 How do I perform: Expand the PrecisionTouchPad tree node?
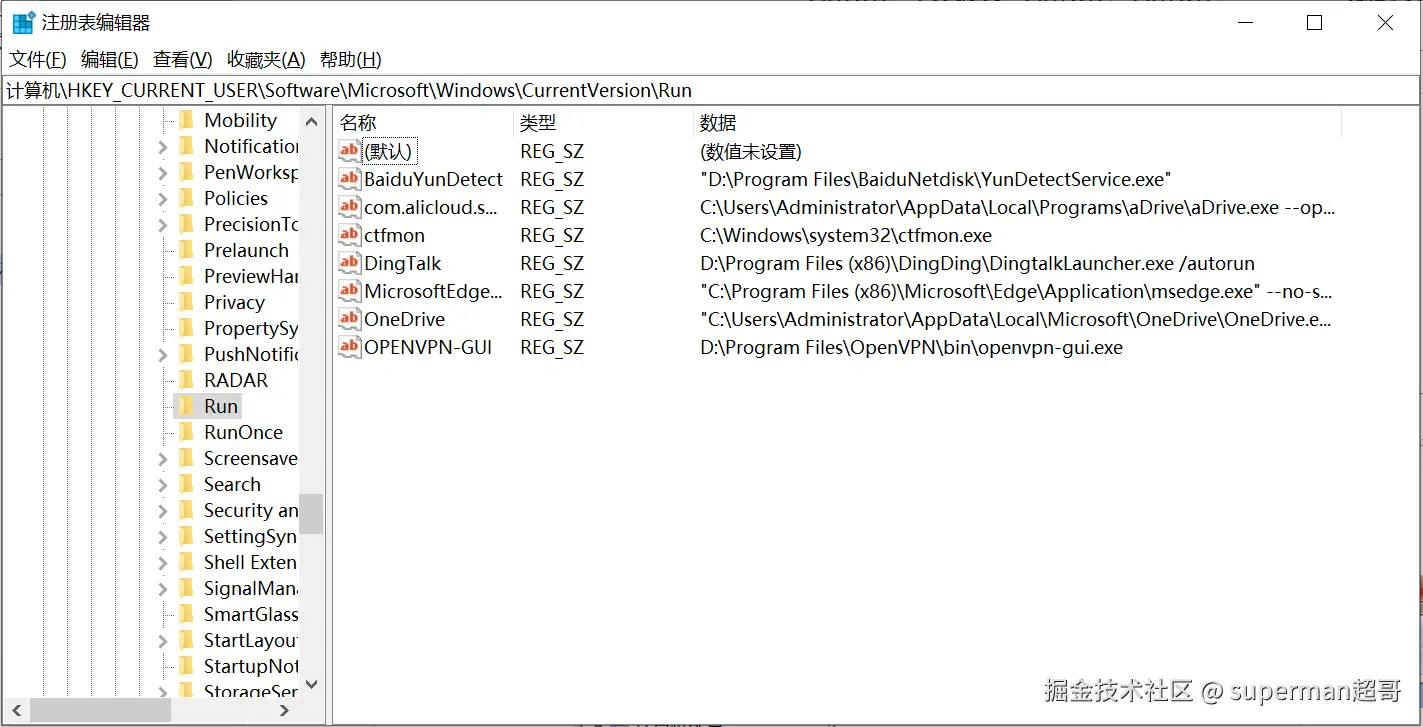click(x=163, y=225)
